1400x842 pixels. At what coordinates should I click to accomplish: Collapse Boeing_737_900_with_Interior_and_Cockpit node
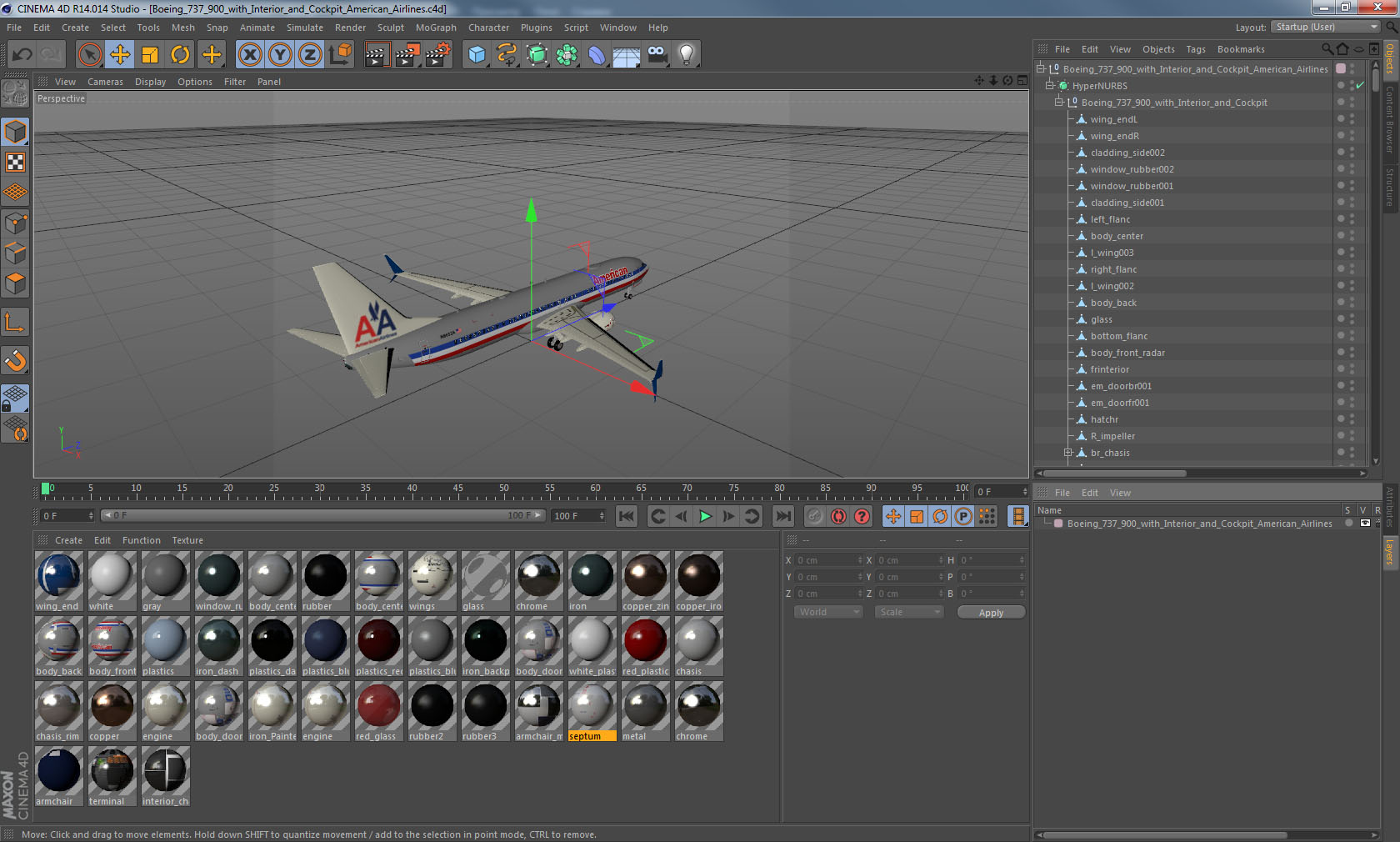pyautogui.click(x=1059, y=102)
